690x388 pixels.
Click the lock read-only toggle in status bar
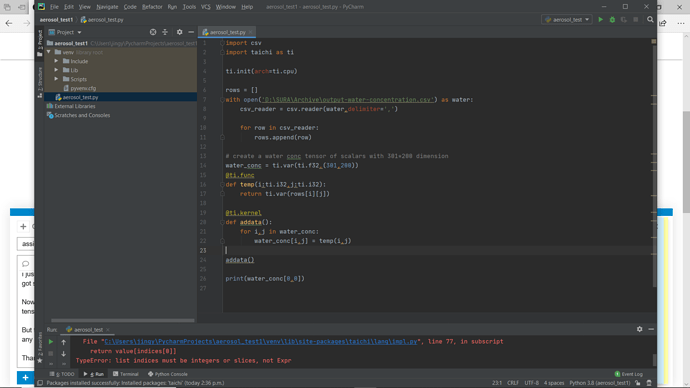[638, 383]
